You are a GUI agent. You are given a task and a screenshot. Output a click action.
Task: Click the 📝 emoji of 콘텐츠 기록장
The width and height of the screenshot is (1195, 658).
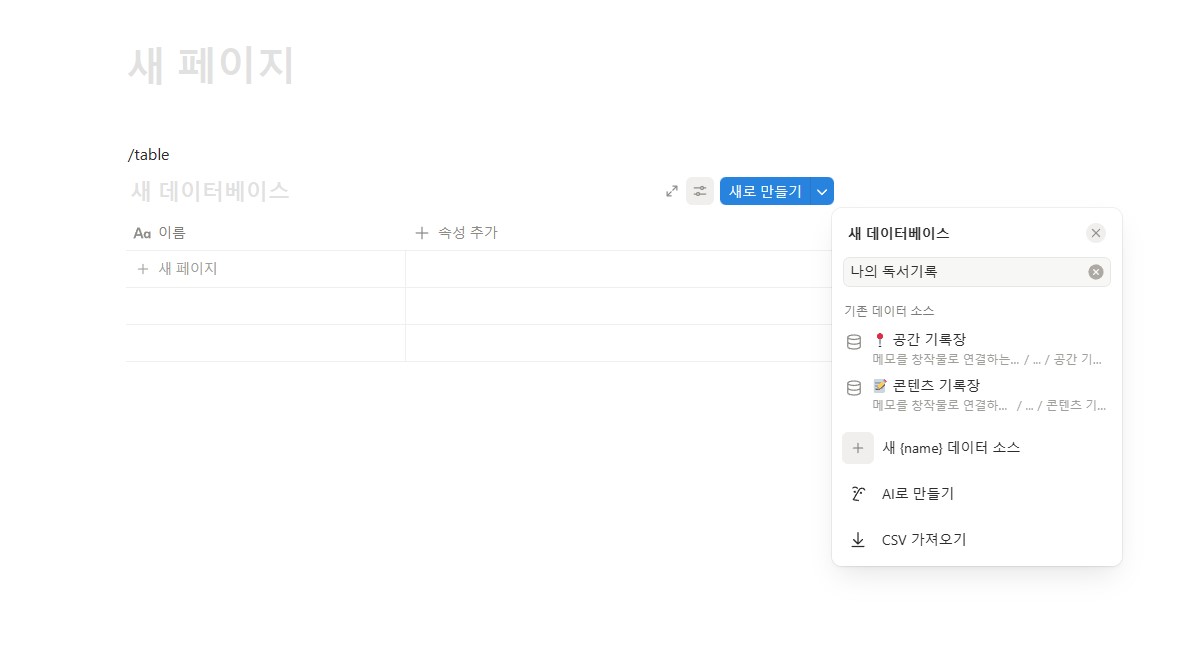click(x=879, y=386)
